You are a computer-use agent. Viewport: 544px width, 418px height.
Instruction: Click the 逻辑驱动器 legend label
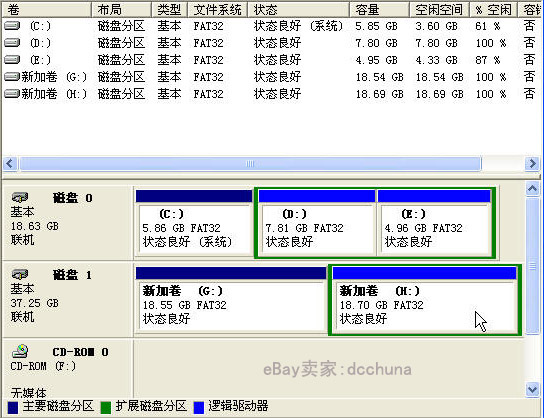pyautogui.click(x=238, y=406)
